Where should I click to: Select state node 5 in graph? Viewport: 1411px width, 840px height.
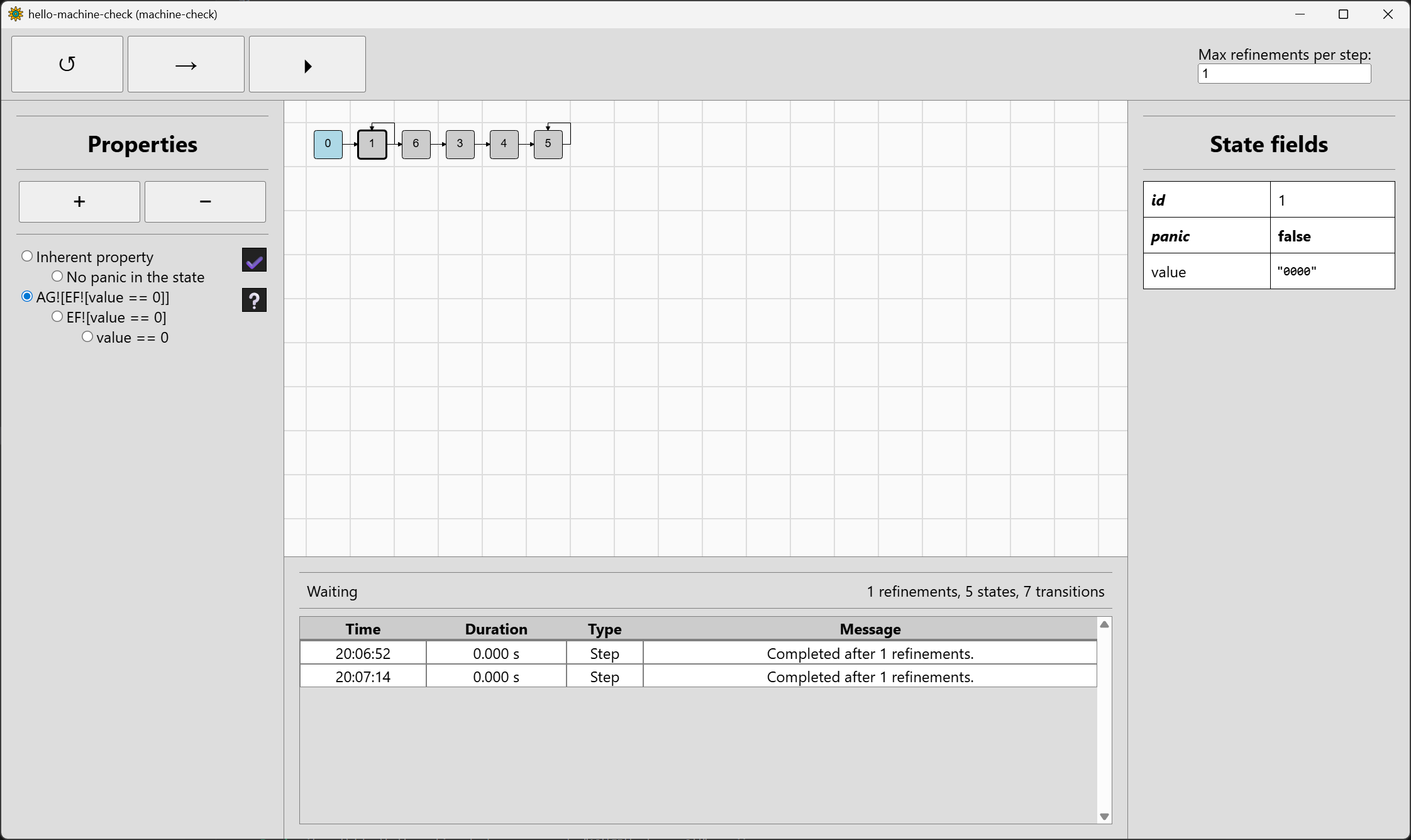548,144
